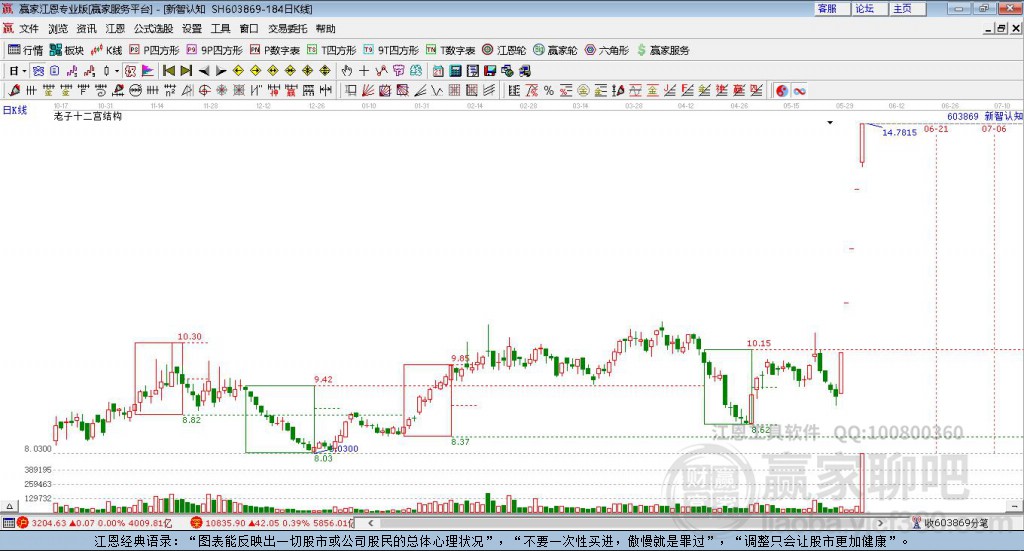
Task: Open the P四方形 square tool
Action: tap(154, 50)
